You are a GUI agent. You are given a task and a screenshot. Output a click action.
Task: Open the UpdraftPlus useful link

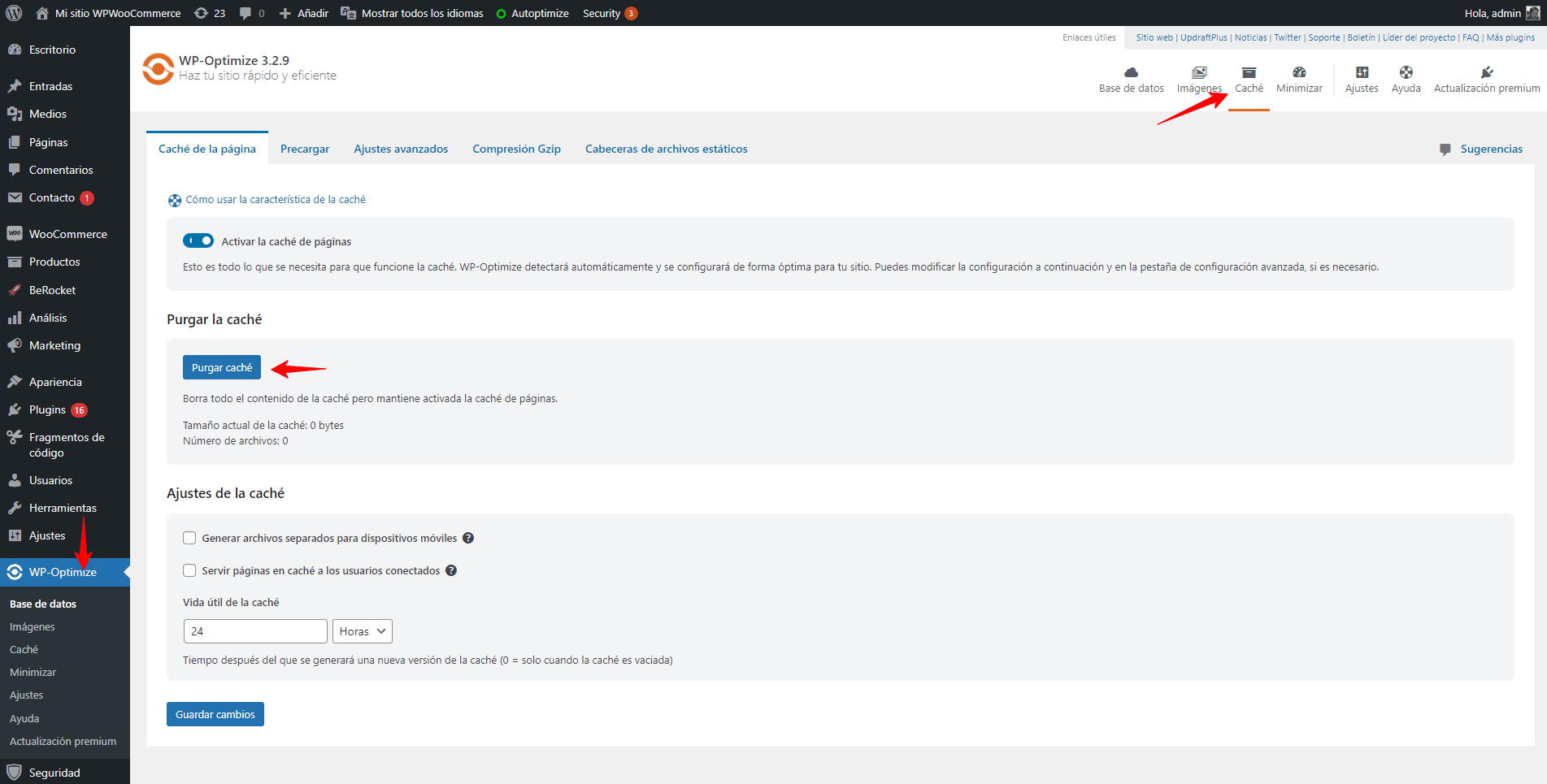[x=1203, y=37]
